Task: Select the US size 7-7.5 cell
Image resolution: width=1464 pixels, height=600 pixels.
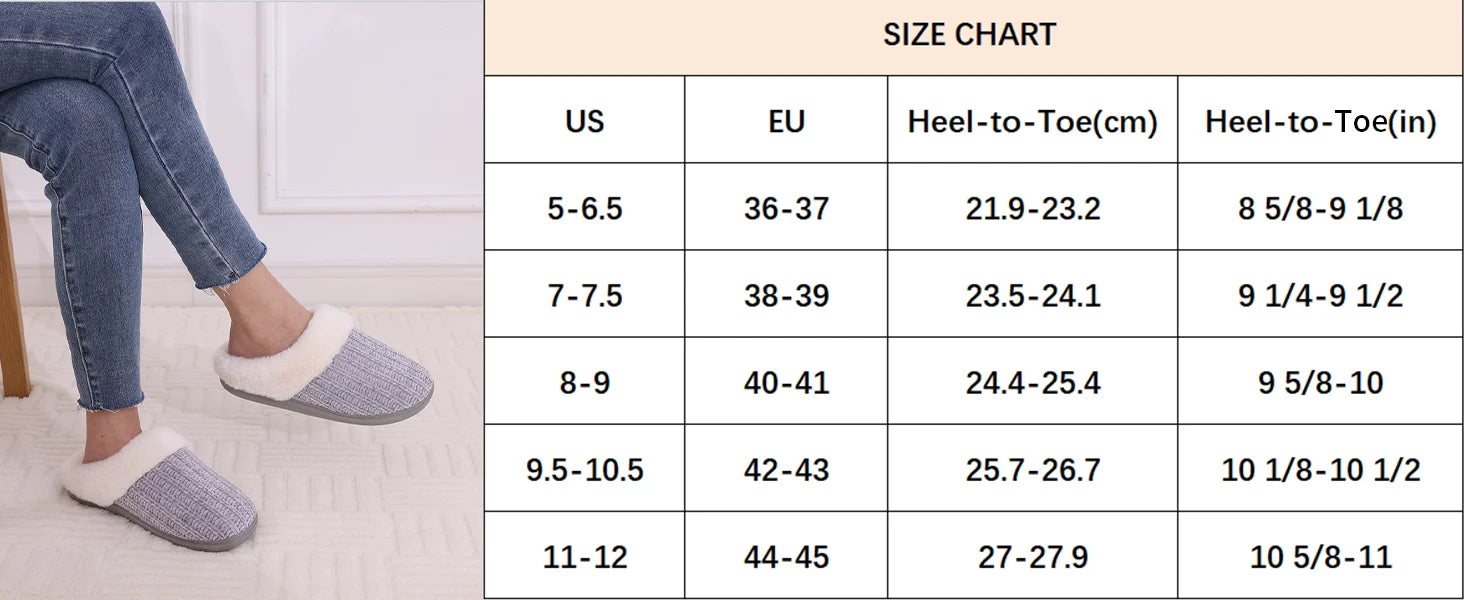Action: [585, 294]
